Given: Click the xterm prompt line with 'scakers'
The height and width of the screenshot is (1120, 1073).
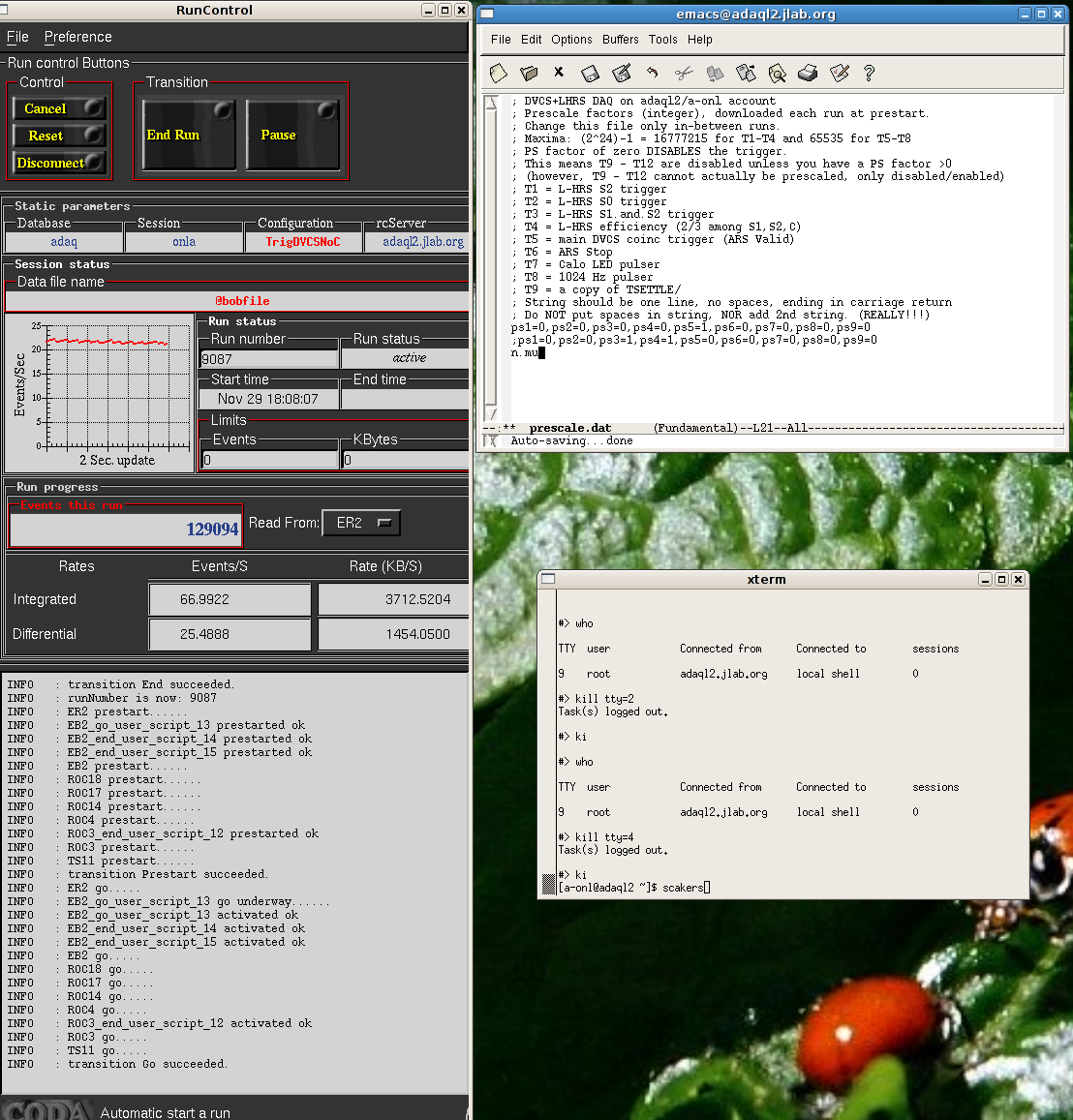Looking at the screenshot, I should pos(634,888).
